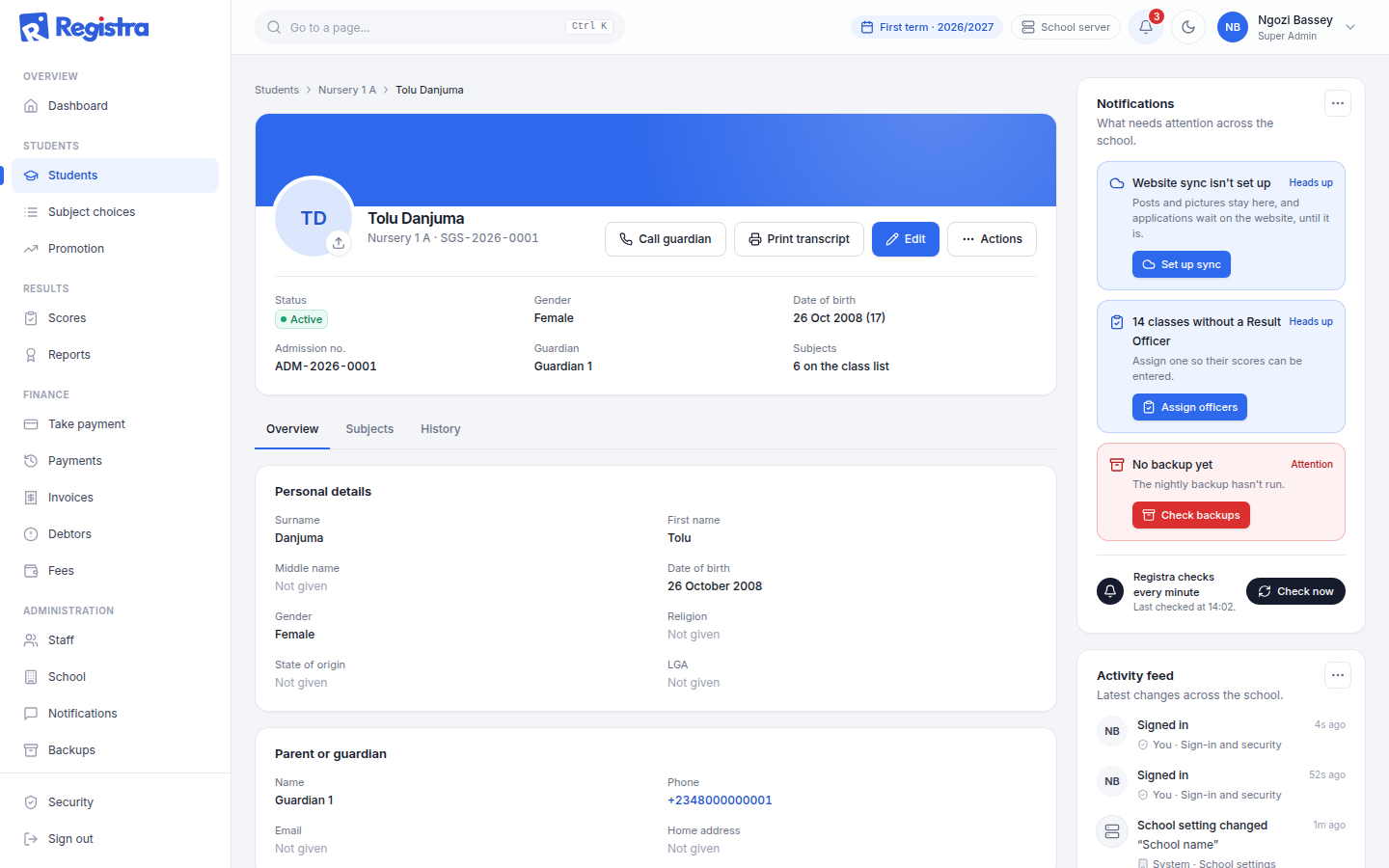Click the Sign out arrow icon
Image resolution: width=1389 pixels, height=868 pixels.
pyautogui.click(x=31, y=839)
